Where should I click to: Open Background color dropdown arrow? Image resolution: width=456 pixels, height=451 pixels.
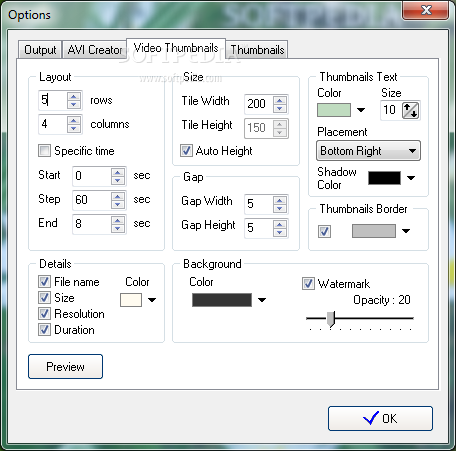[x=262, y=300]
